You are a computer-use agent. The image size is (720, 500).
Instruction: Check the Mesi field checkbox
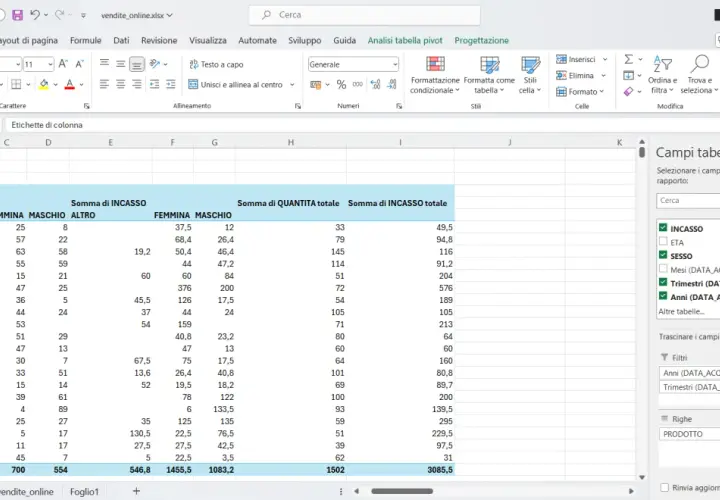point(663,269)
